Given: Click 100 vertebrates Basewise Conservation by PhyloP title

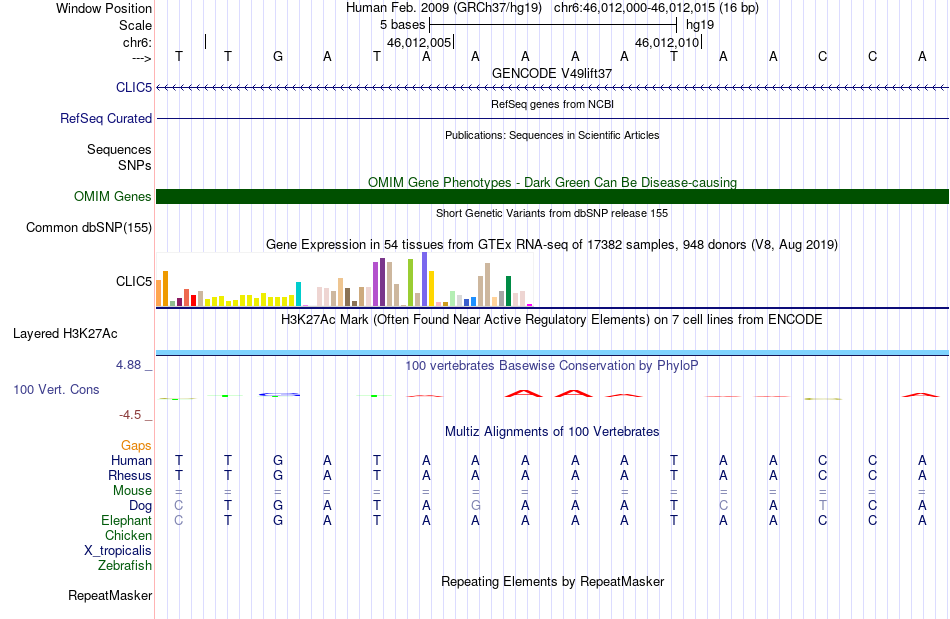Looking at the screenshot, I should 552,366.
